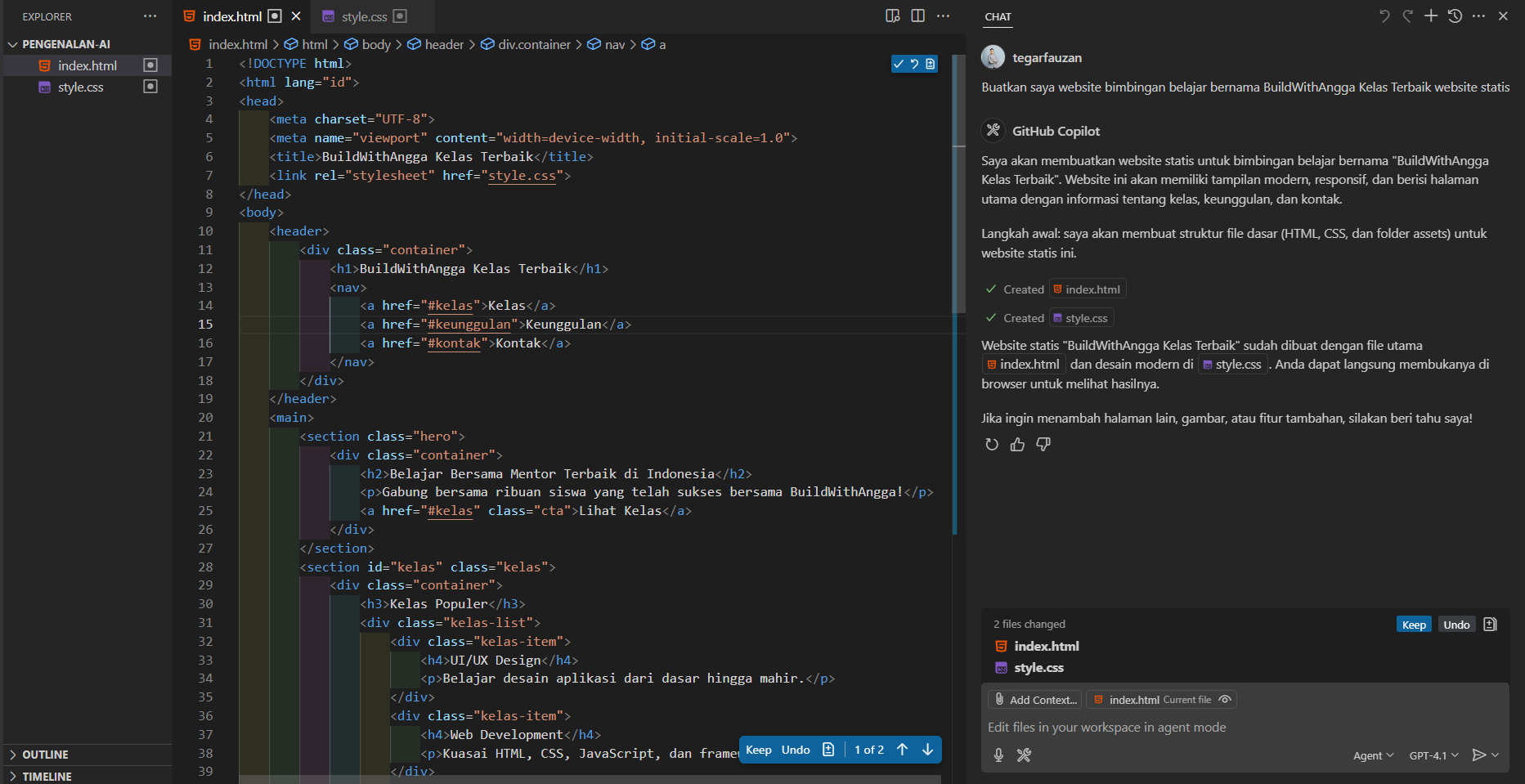Toggle diff view in top editor overlay
The height and width of the screenshot is (784, 1525).
[931, 64]
